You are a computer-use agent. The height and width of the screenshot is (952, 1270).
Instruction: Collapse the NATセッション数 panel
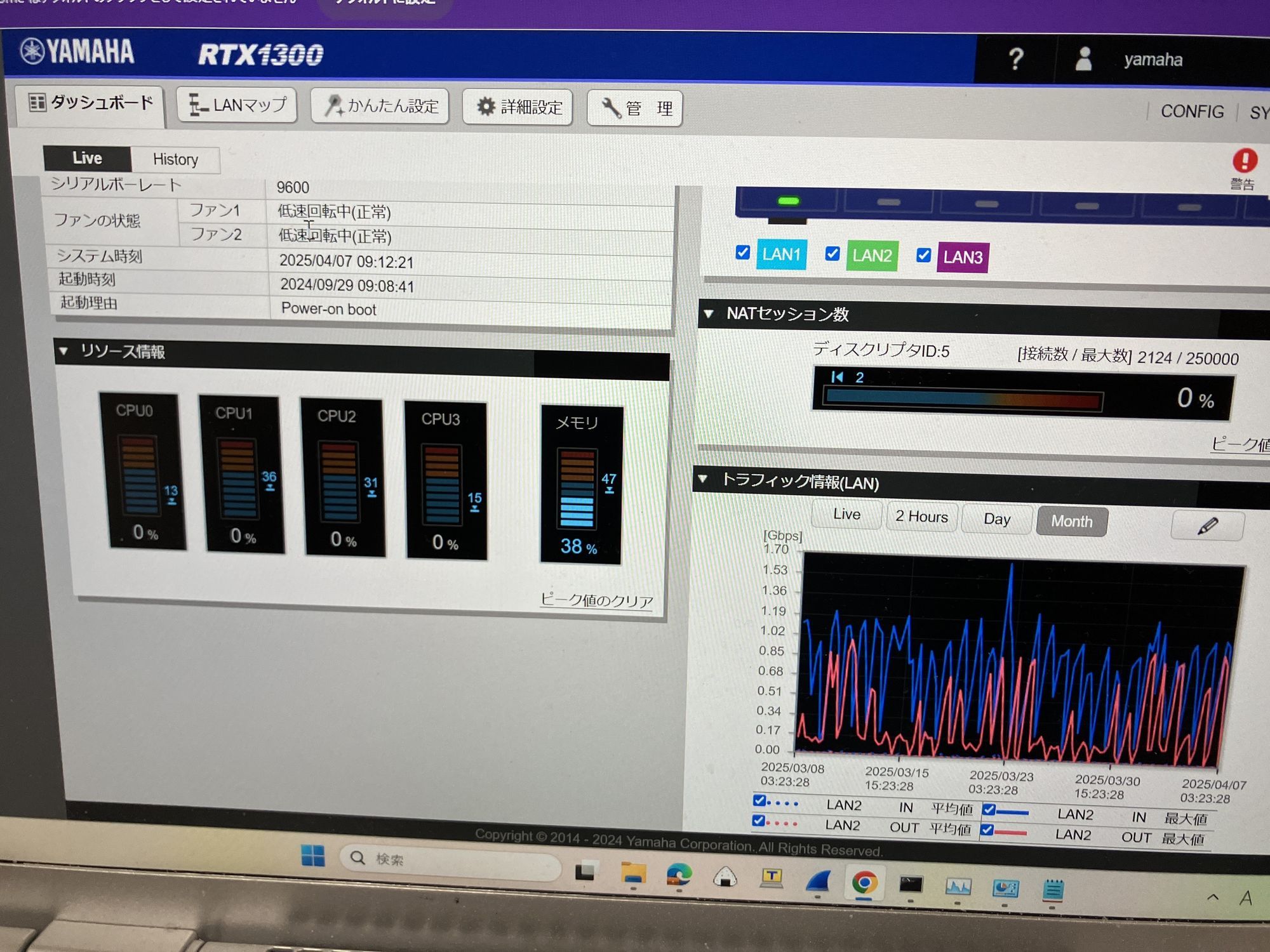(x=709, y=314)
